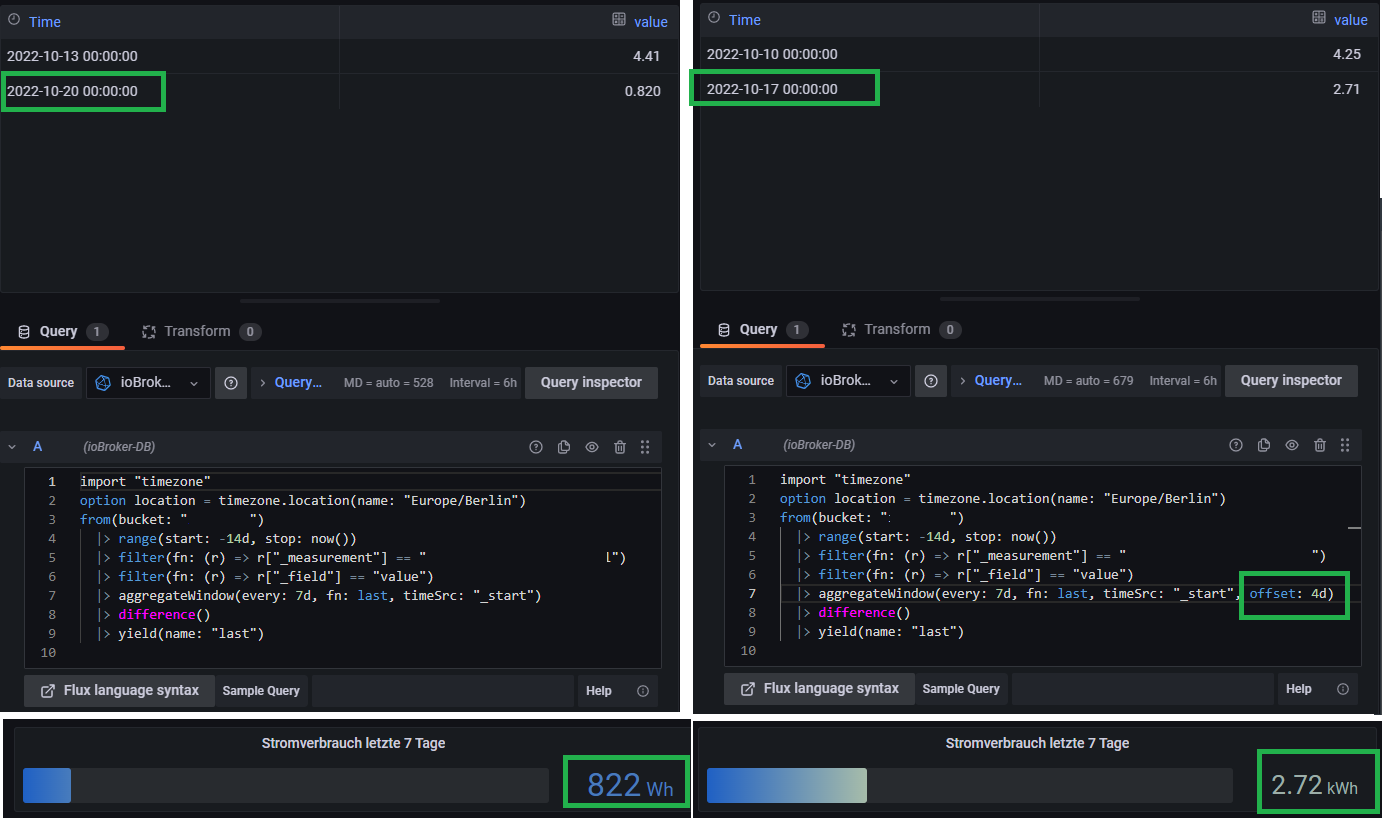1382x818 pixels.
Task: Click Help button in left screenshot
Action: 599,691
